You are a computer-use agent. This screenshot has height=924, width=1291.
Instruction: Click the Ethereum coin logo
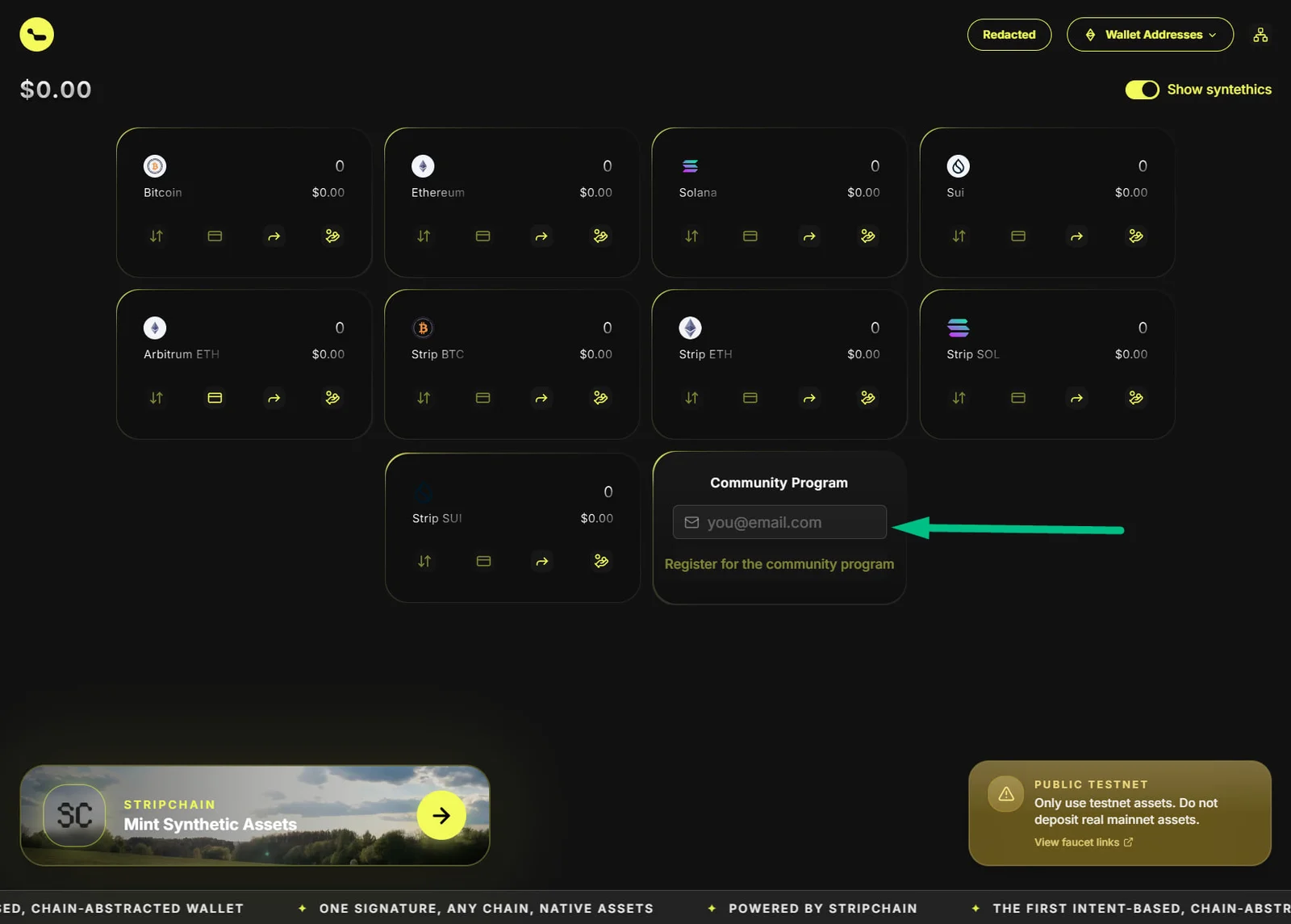pos(423,166)
